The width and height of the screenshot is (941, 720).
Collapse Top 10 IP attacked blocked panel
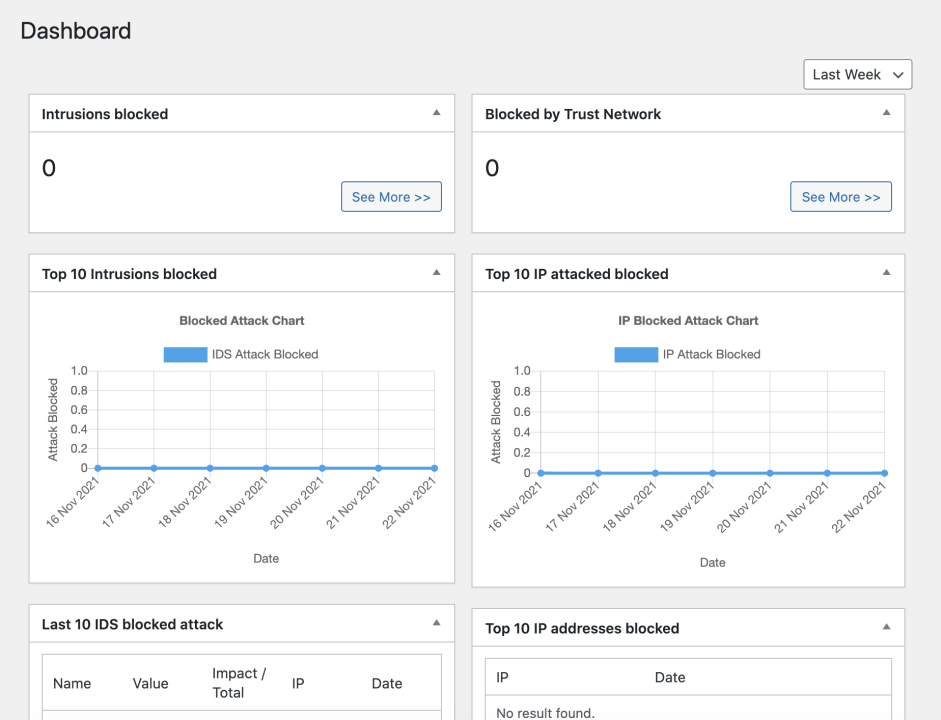click(x=886, y=272)
